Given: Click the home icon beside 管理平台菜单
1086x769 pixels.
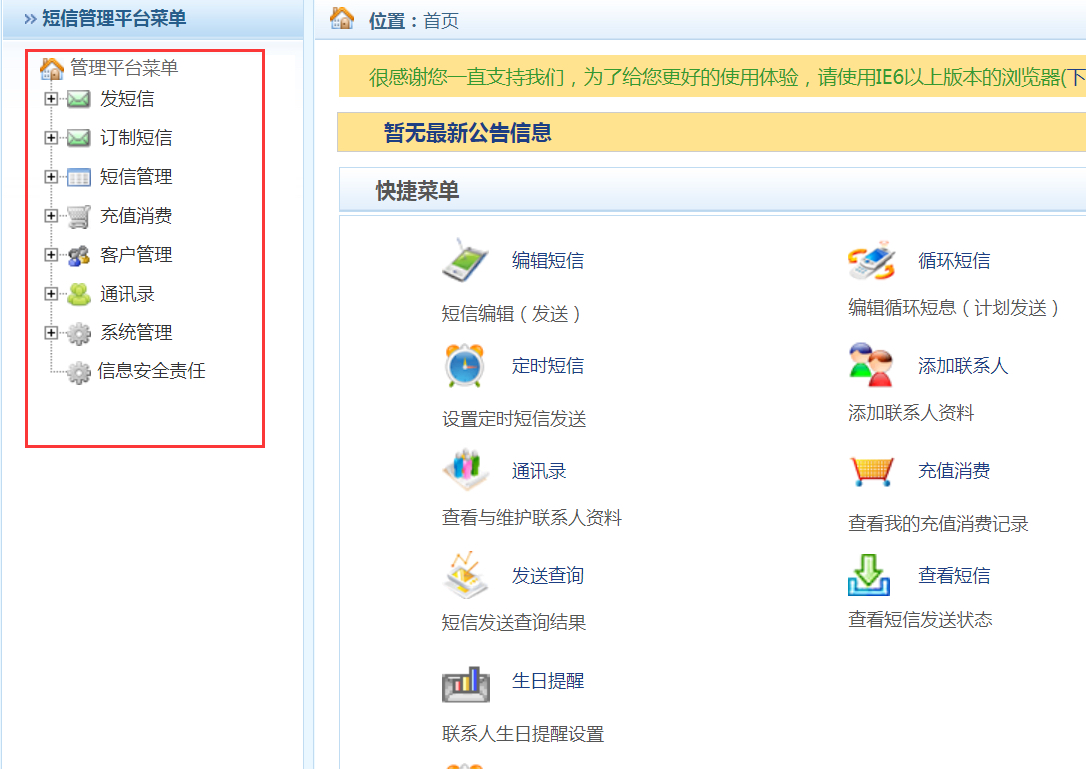Looking at the screenshot, I should 52,68.
